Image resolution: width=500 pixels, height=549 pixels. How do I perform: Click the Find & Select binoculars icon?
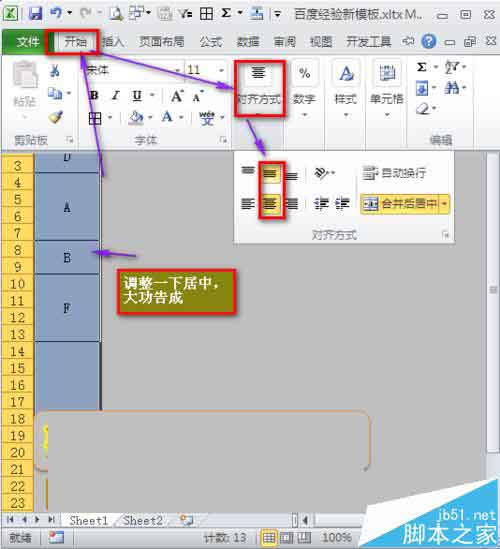(x=452, y=88)
